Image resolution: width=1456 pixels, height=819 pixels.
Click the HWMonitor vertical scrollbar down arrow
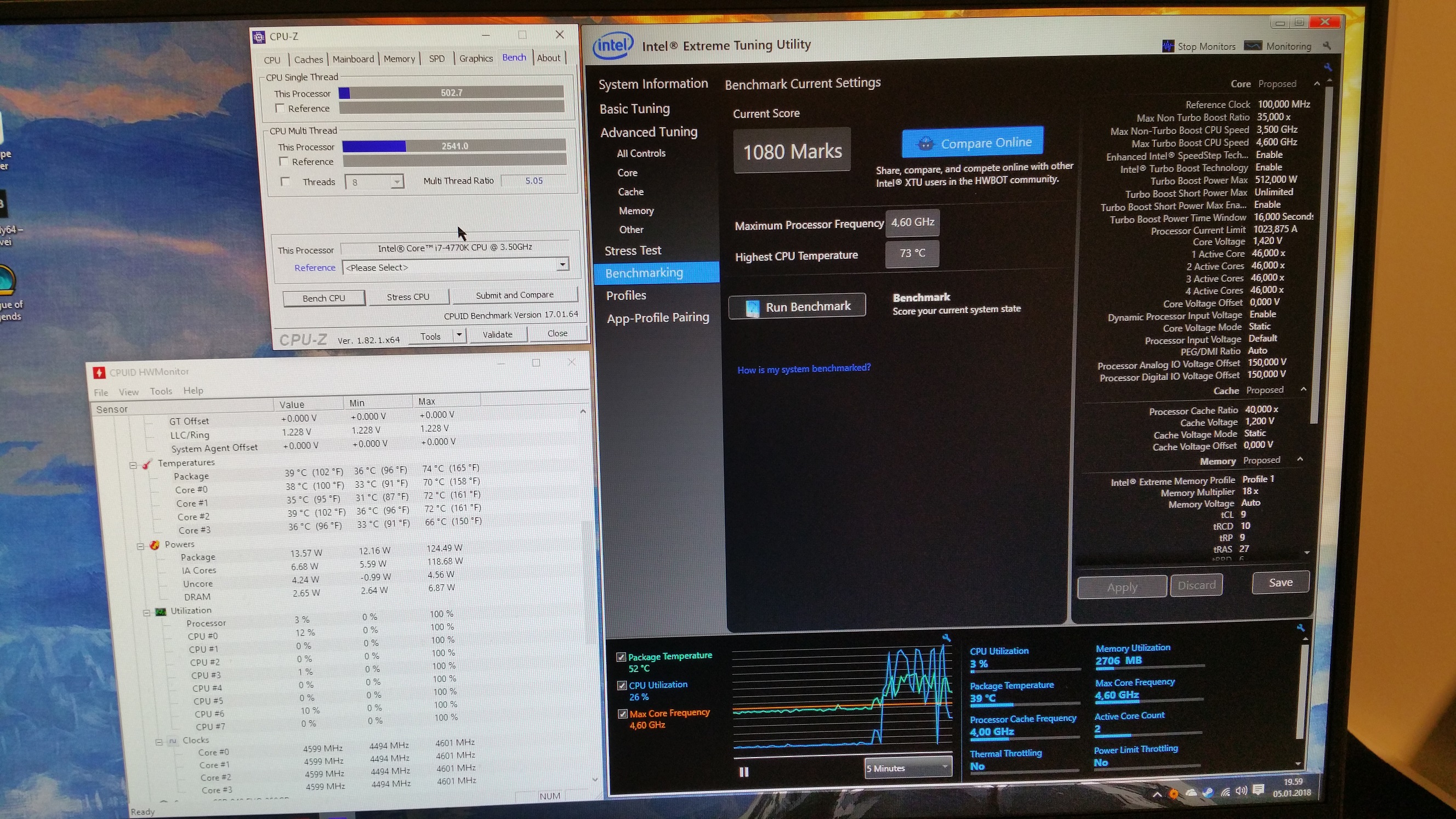click(595, 779)
